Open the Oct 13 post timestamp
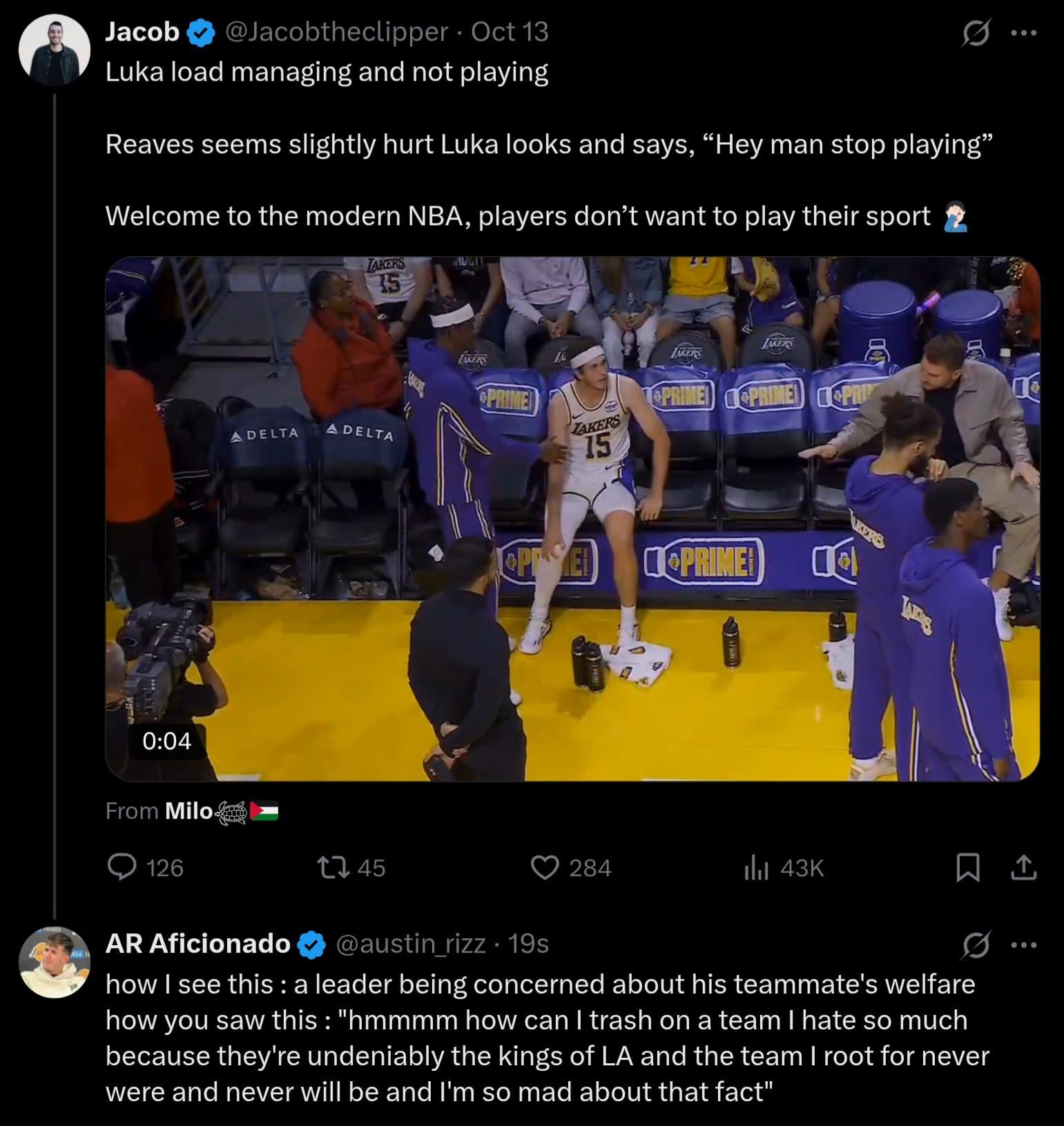The width and height of the screenshot is (1064, 1126). pos(510,32)
